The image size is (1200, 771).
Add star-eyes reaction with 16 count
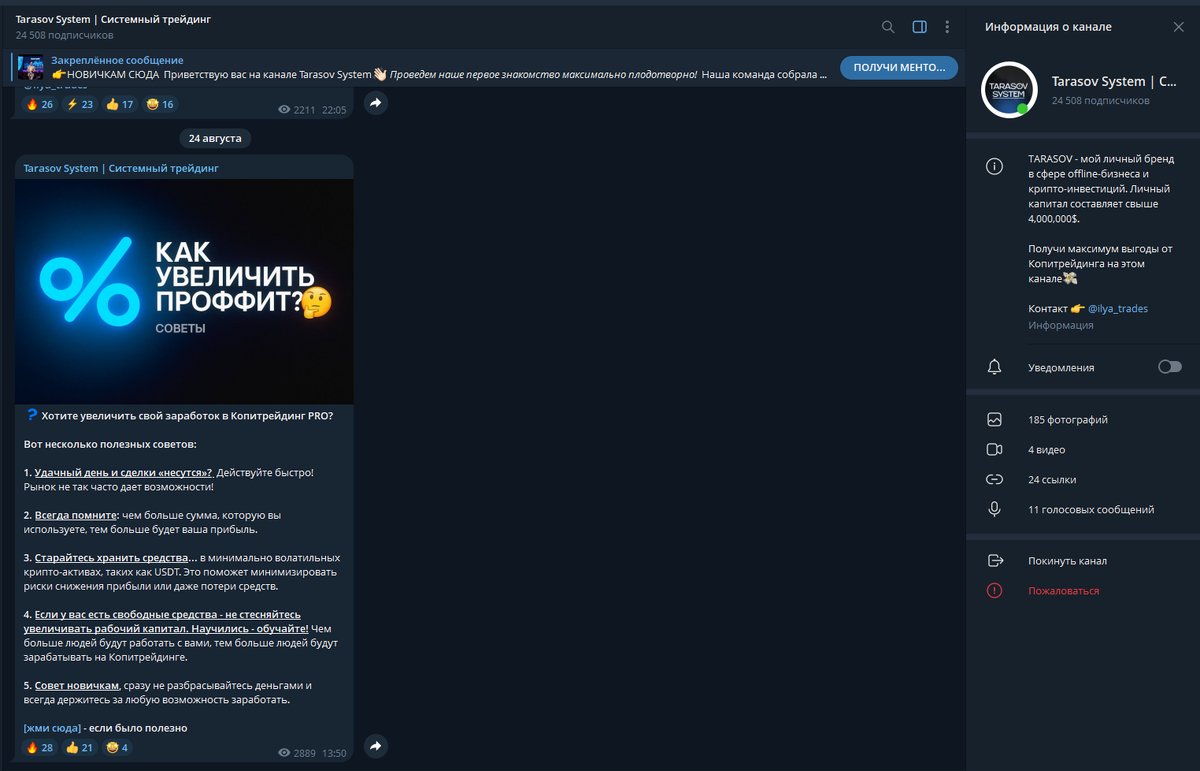[x=160, y=104]
